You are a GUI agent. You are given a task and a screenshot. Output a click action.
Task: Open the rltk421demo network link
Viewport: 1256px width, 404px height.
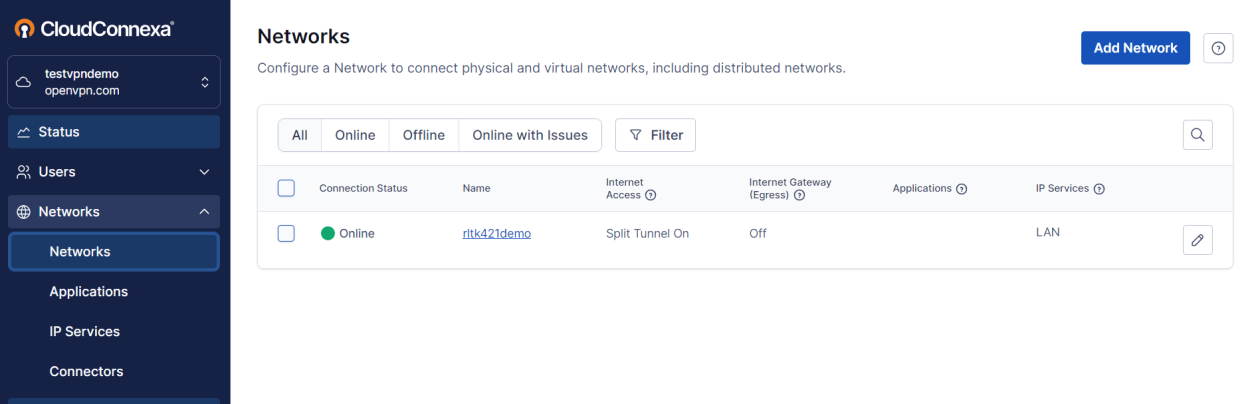496,233
